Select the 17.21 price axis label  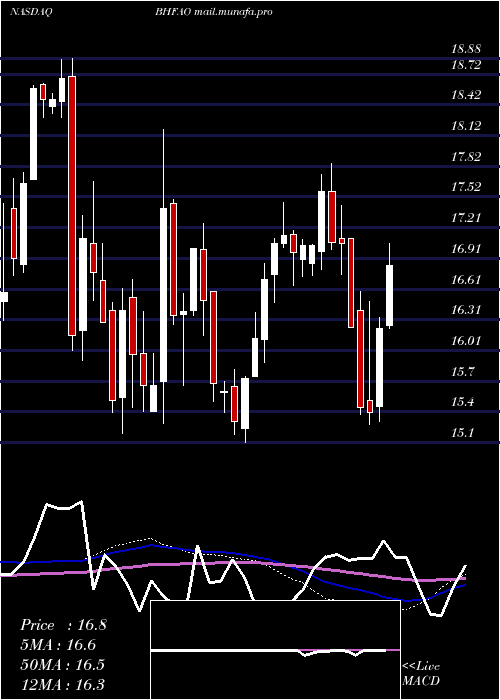(467, 218)
